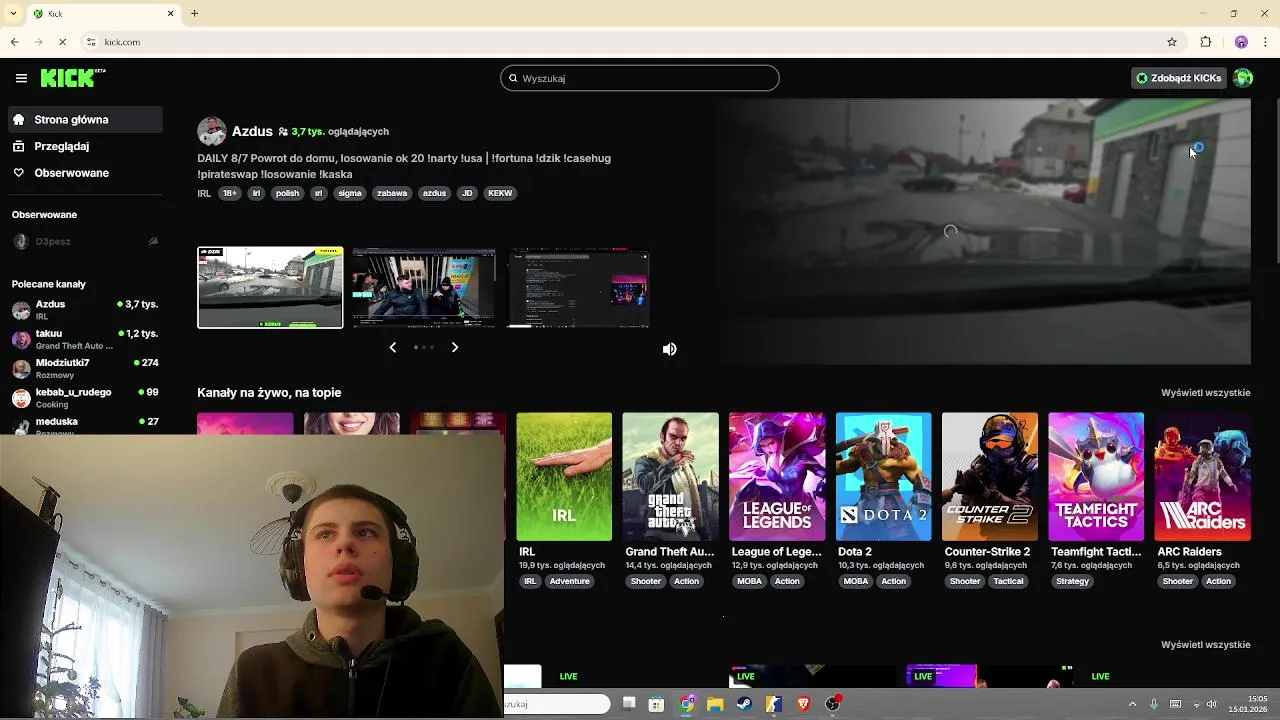Select first featured stream thumbnail
The image size is (1280, 720).
[270, 287]
